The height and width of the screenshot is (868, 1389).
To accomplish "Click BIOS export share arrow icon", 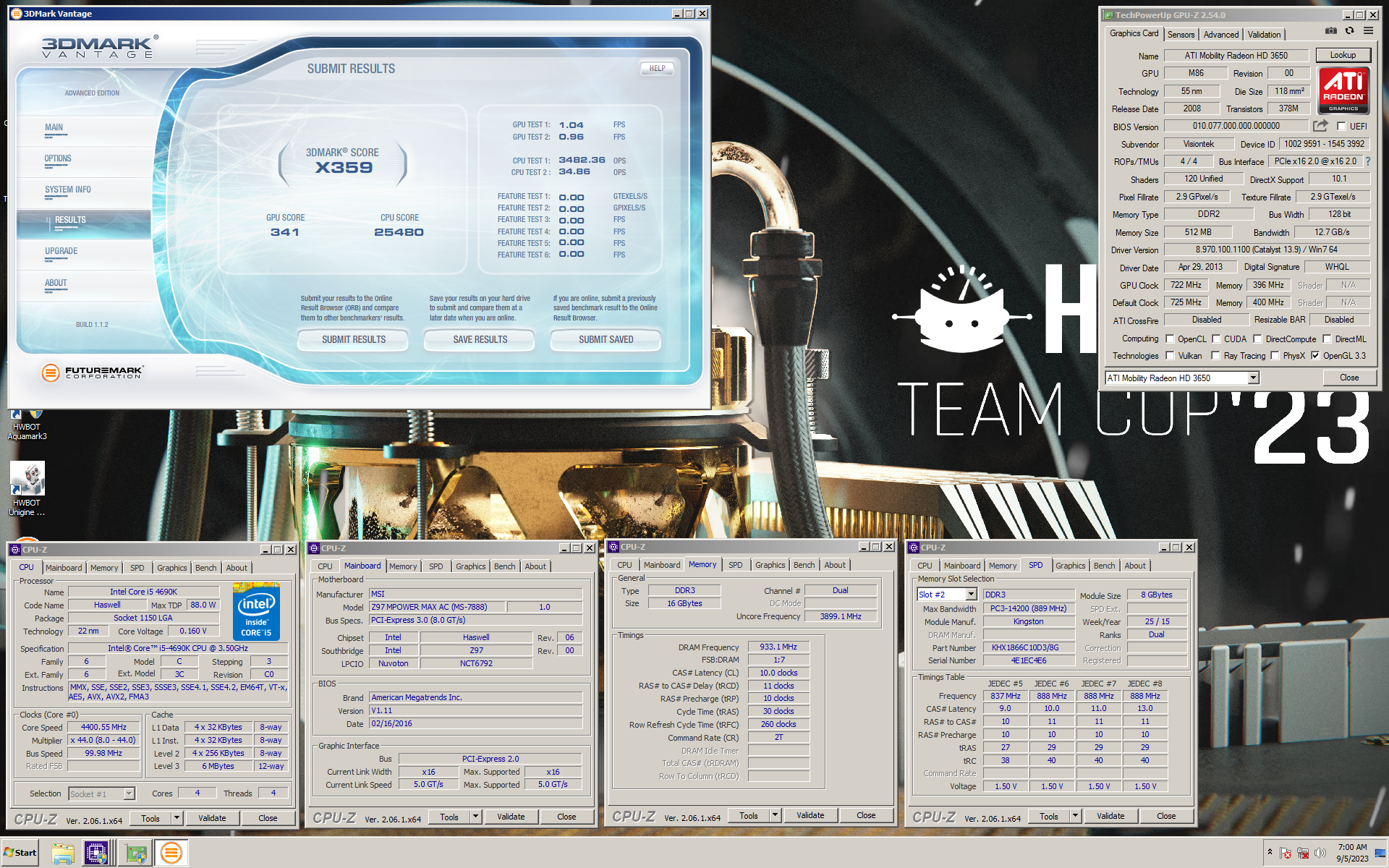I will tap(1320, 126).
